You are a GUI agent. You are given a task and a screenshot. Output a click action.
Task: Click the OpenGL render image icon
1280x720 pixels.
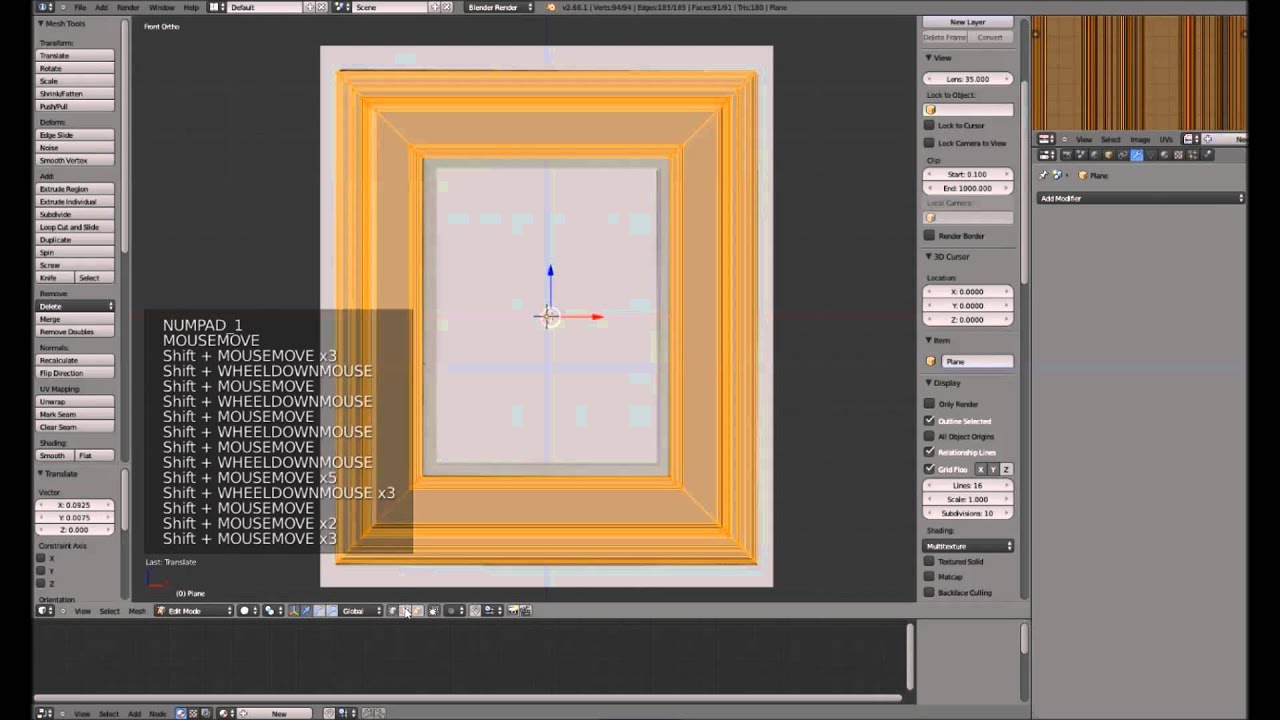tap(512, 611)
